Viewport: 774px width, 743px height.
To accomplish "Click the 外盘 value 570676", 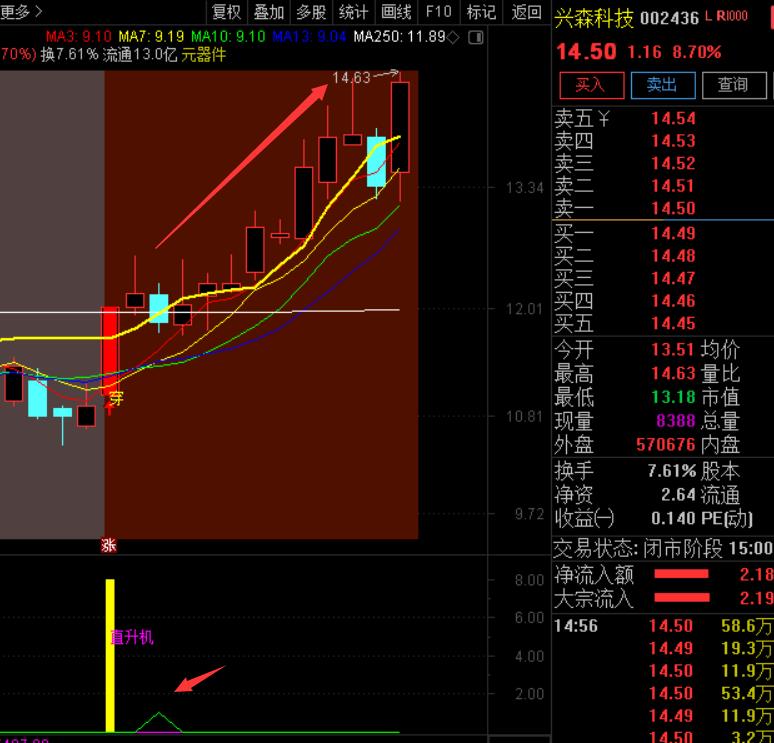I will 666,445.
